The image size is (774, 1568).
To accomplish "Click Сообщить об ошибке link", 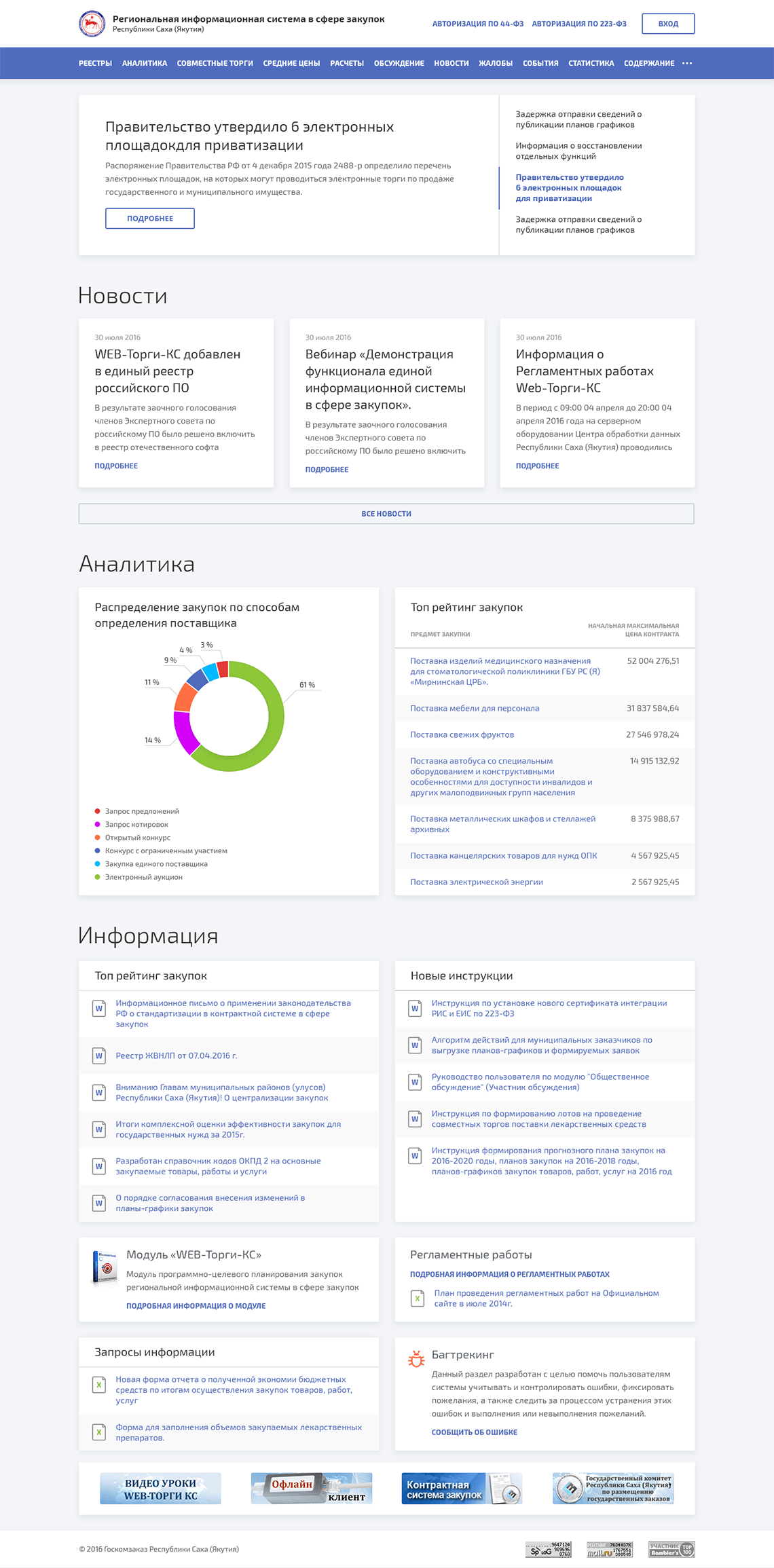I will [x=474, y=1432].
